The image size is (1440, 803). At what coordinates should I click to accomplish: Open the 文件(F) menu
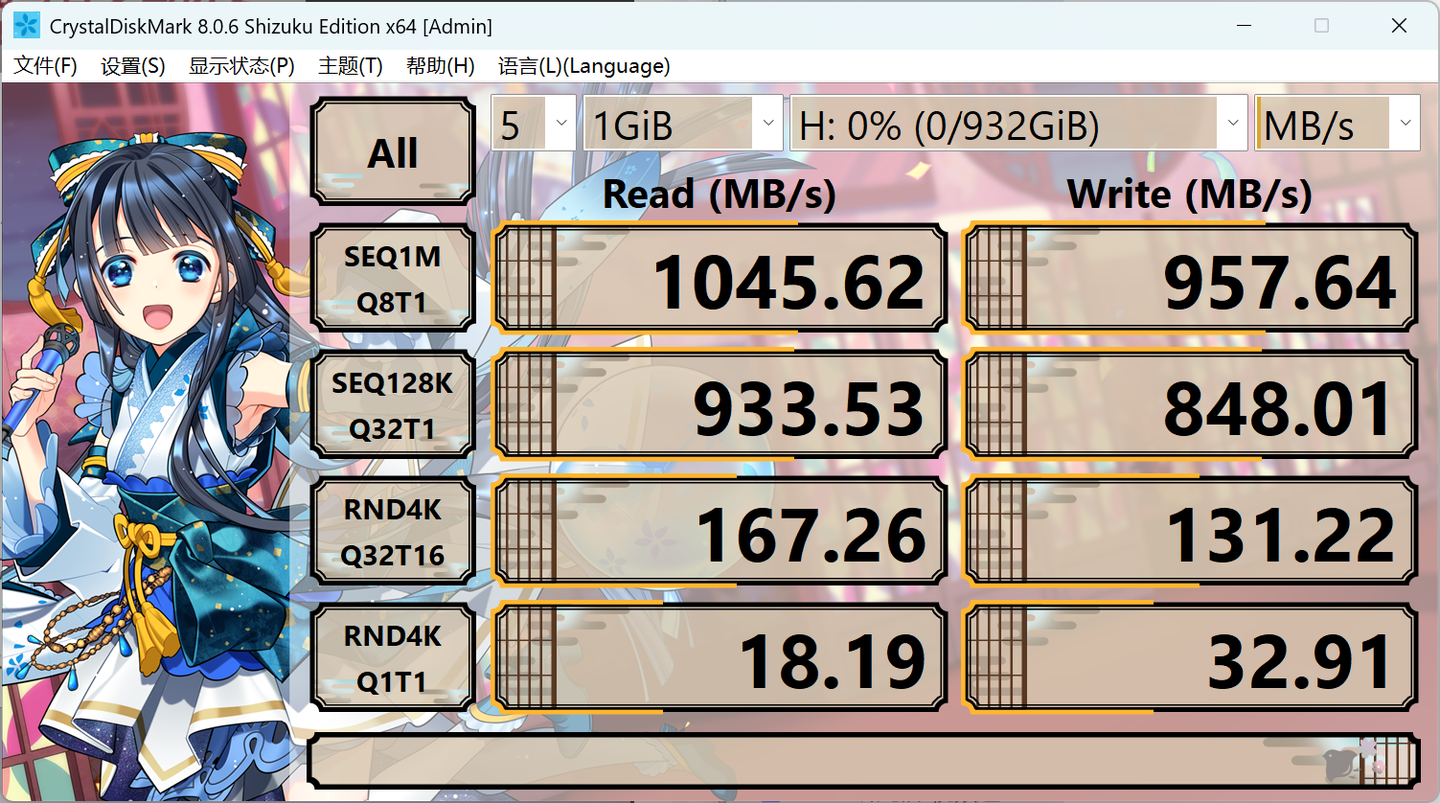pyautogui.click(x=45, y=66)
